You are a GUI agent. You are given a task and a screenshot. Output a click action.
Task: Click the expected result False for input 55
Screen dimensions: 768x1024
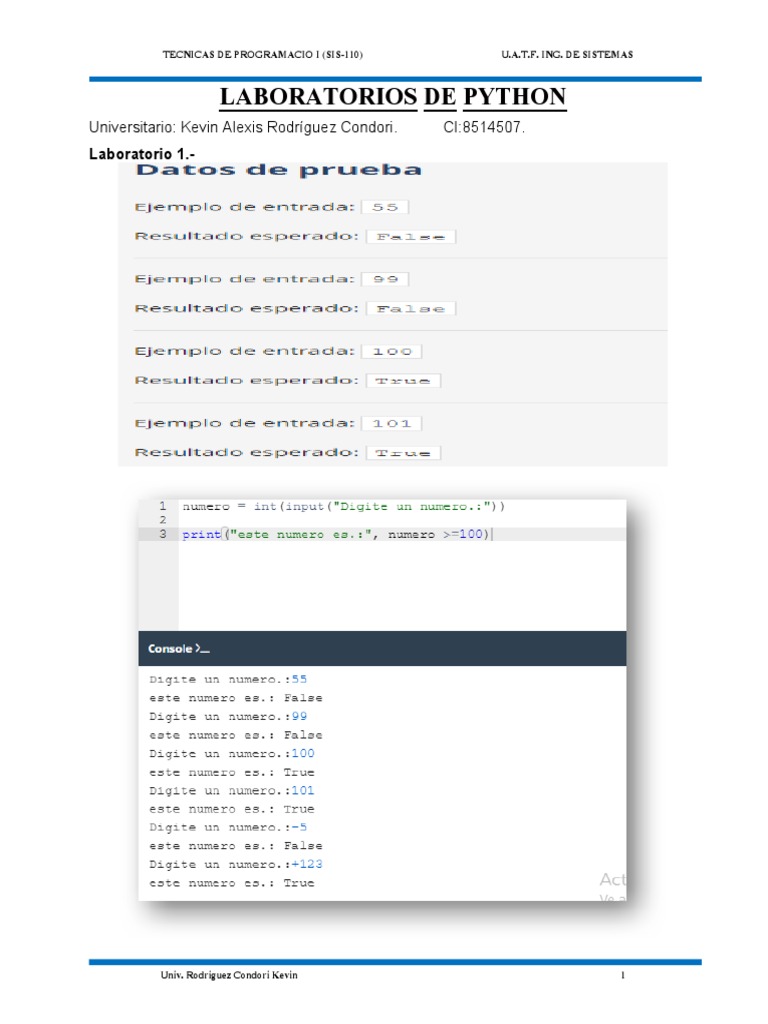411,236
